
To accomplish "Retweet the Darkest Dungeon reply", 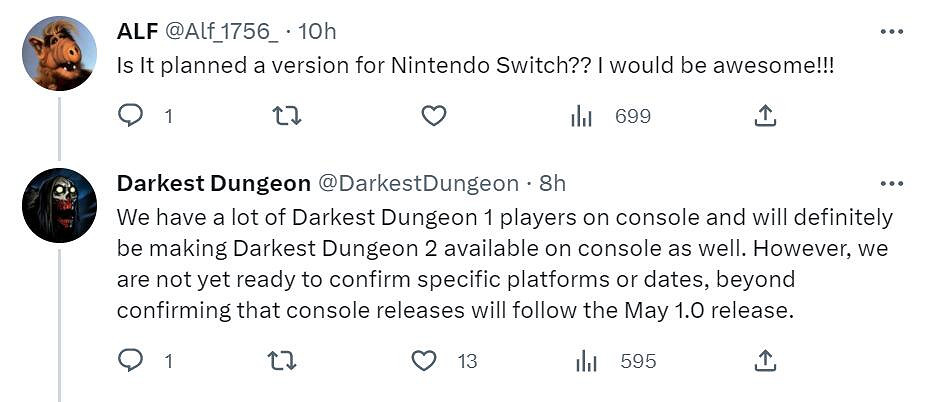I will 283,361.
